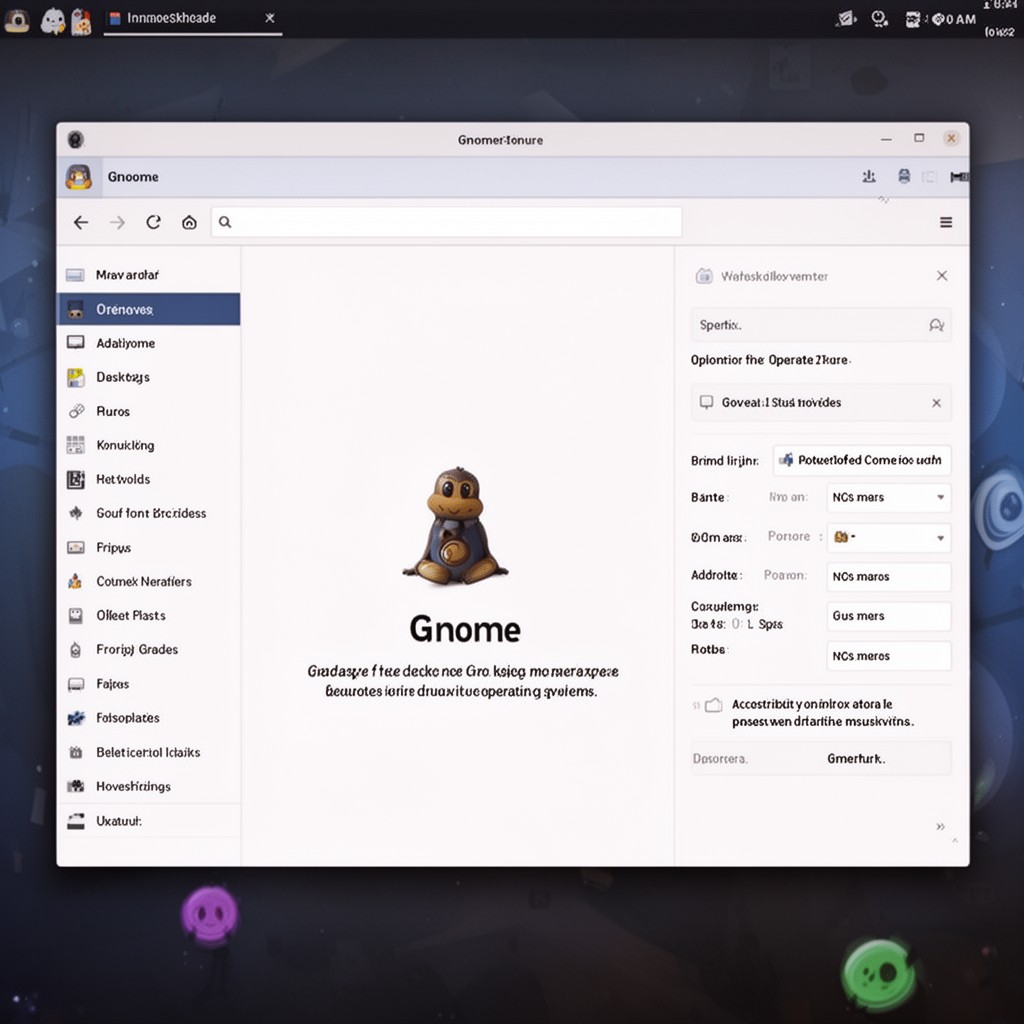Click the Folsoplates puzzle icon
The image size is (1024, 1024).
click(x=76, y=718)
